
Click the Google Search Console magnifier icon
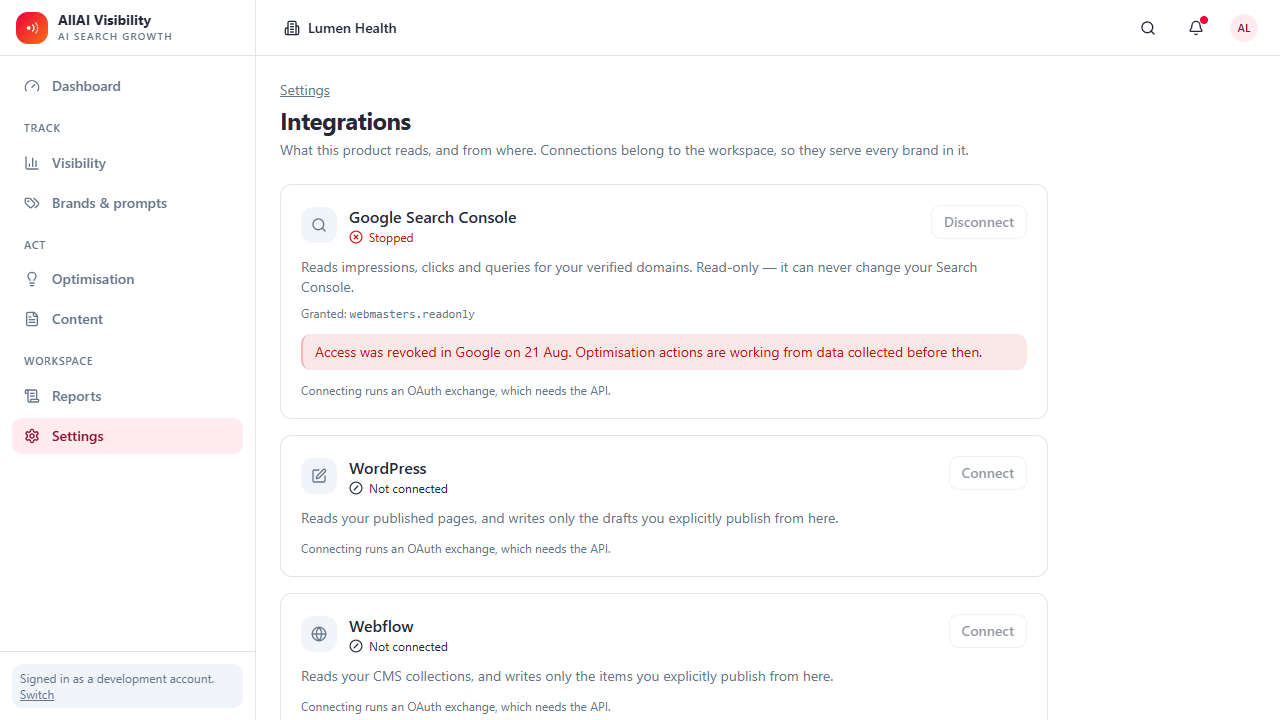[x=319, y=225]
